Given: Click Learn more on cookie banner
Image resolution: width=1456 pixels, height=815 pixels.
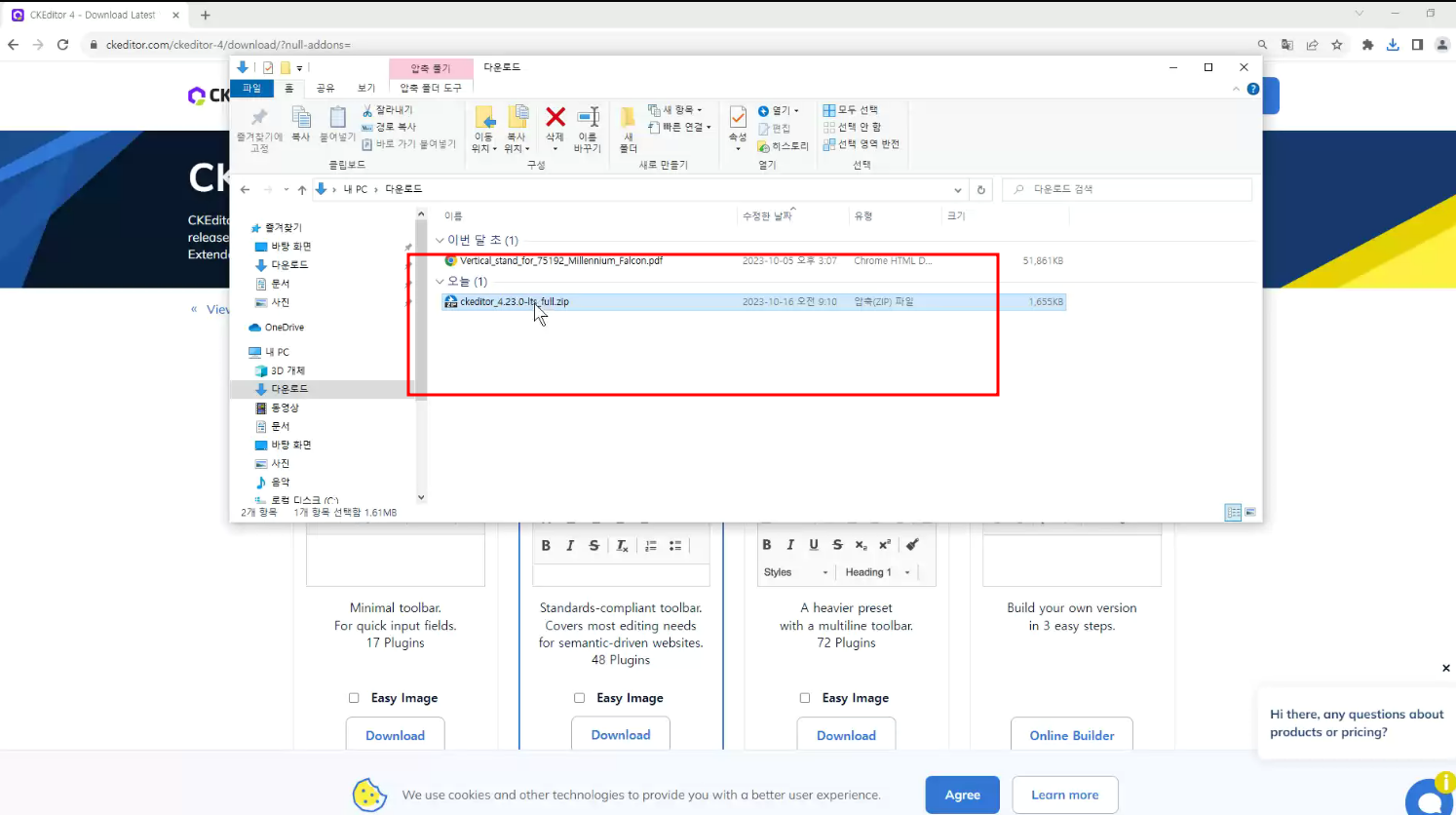Looking at the screenshot, I should tap(1065, 795).
